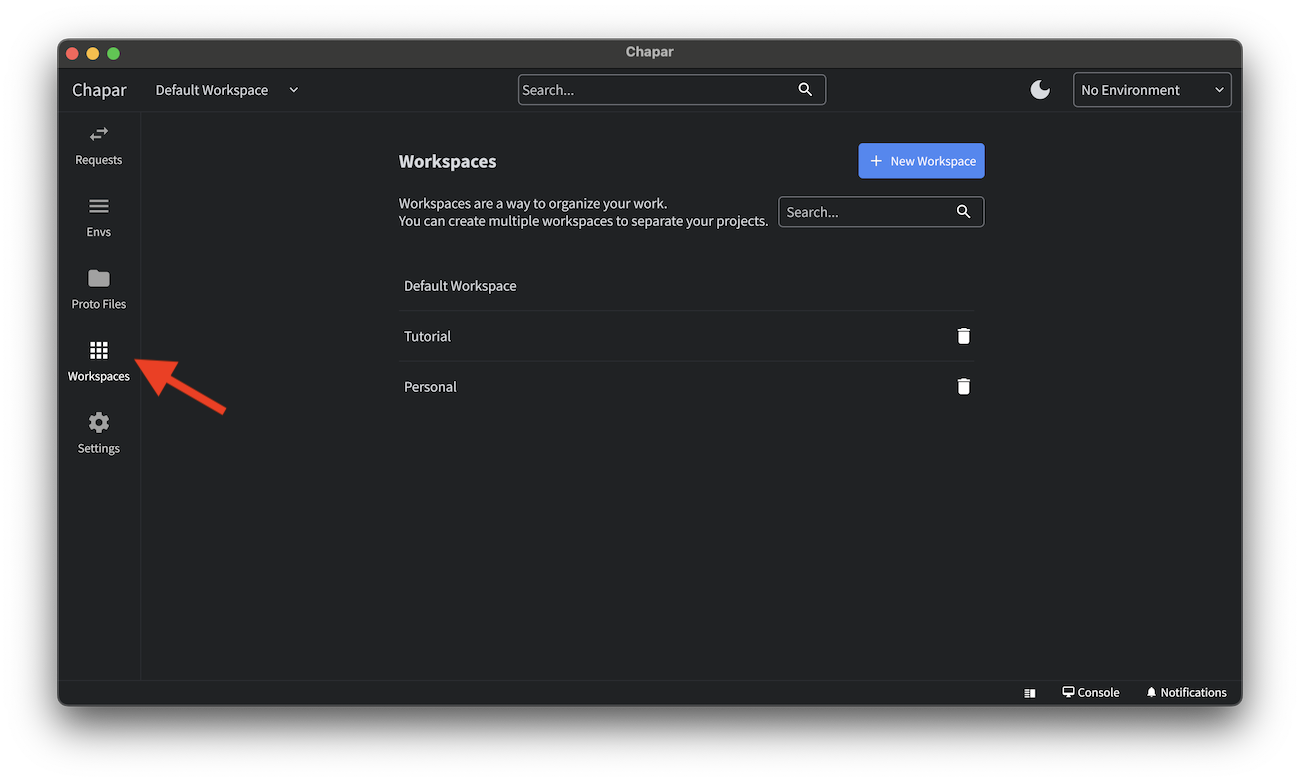Toggle dark mode with the moon icon
Viewport: 1300px width, 782px height.
[1040, 89]
